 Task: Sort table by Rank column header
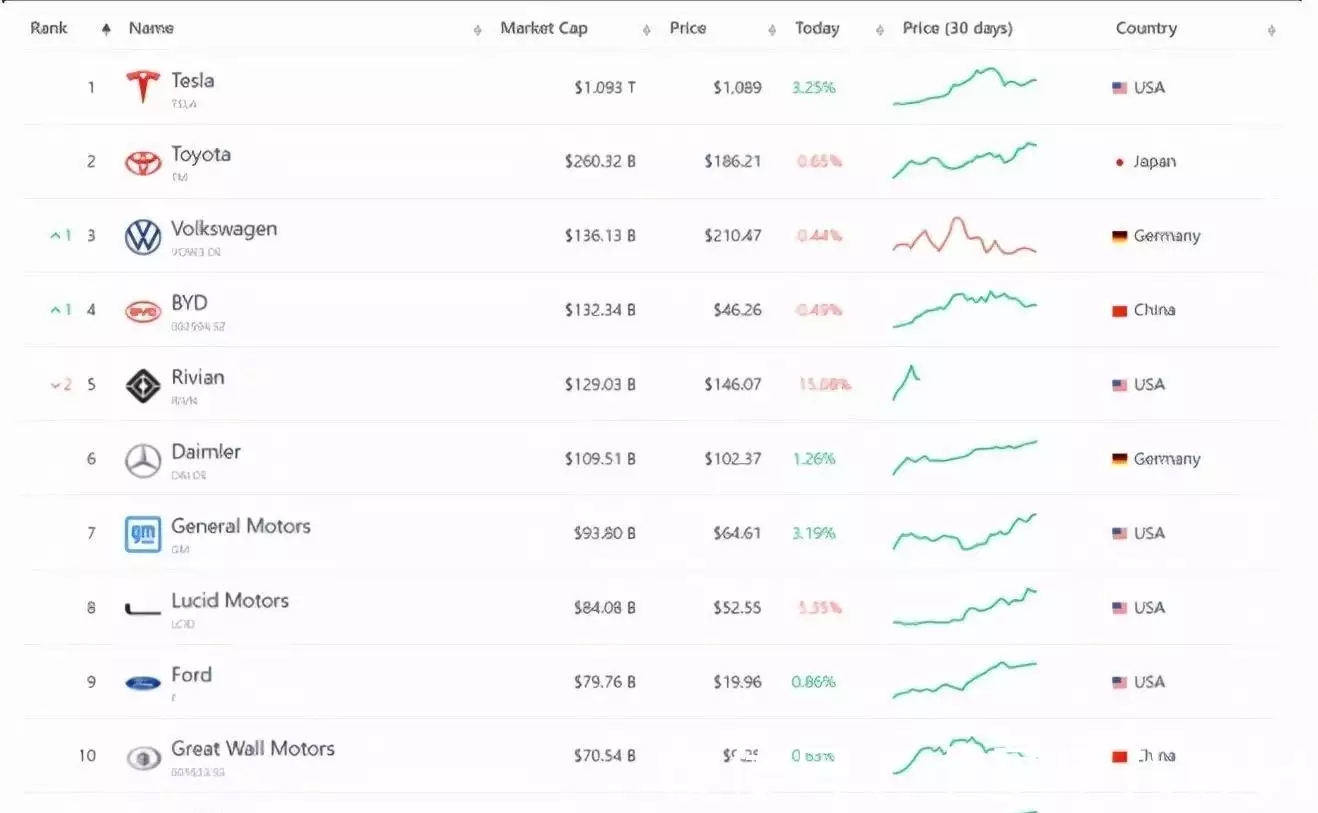click(x=49, y=28)
